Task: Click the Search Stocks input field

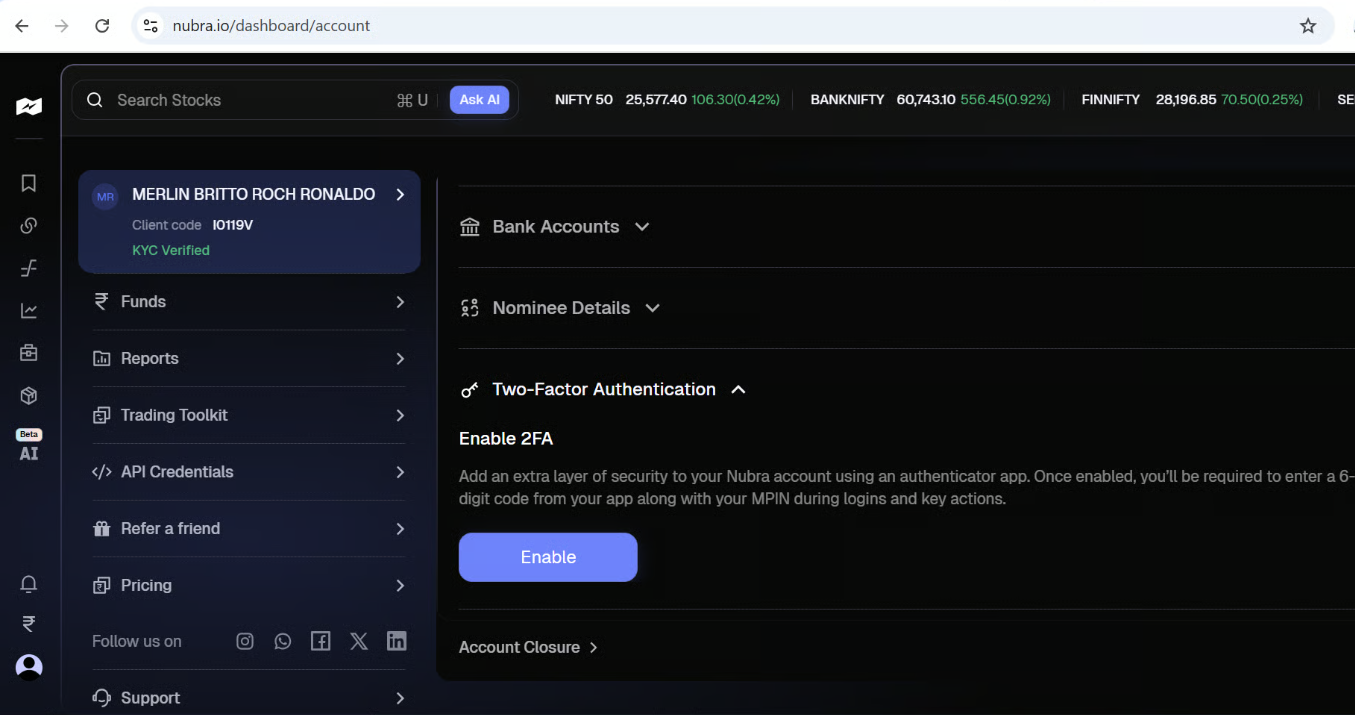Action: [x=250, y=100]
